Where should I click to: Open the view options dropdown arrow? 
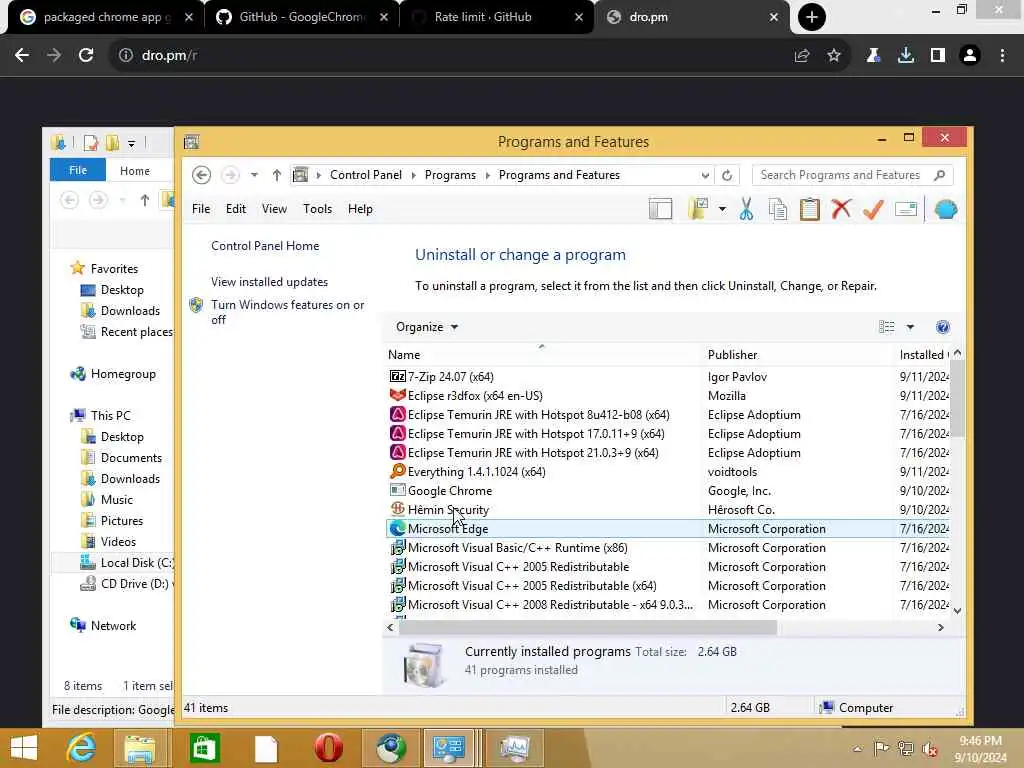[x=910, y=327]
